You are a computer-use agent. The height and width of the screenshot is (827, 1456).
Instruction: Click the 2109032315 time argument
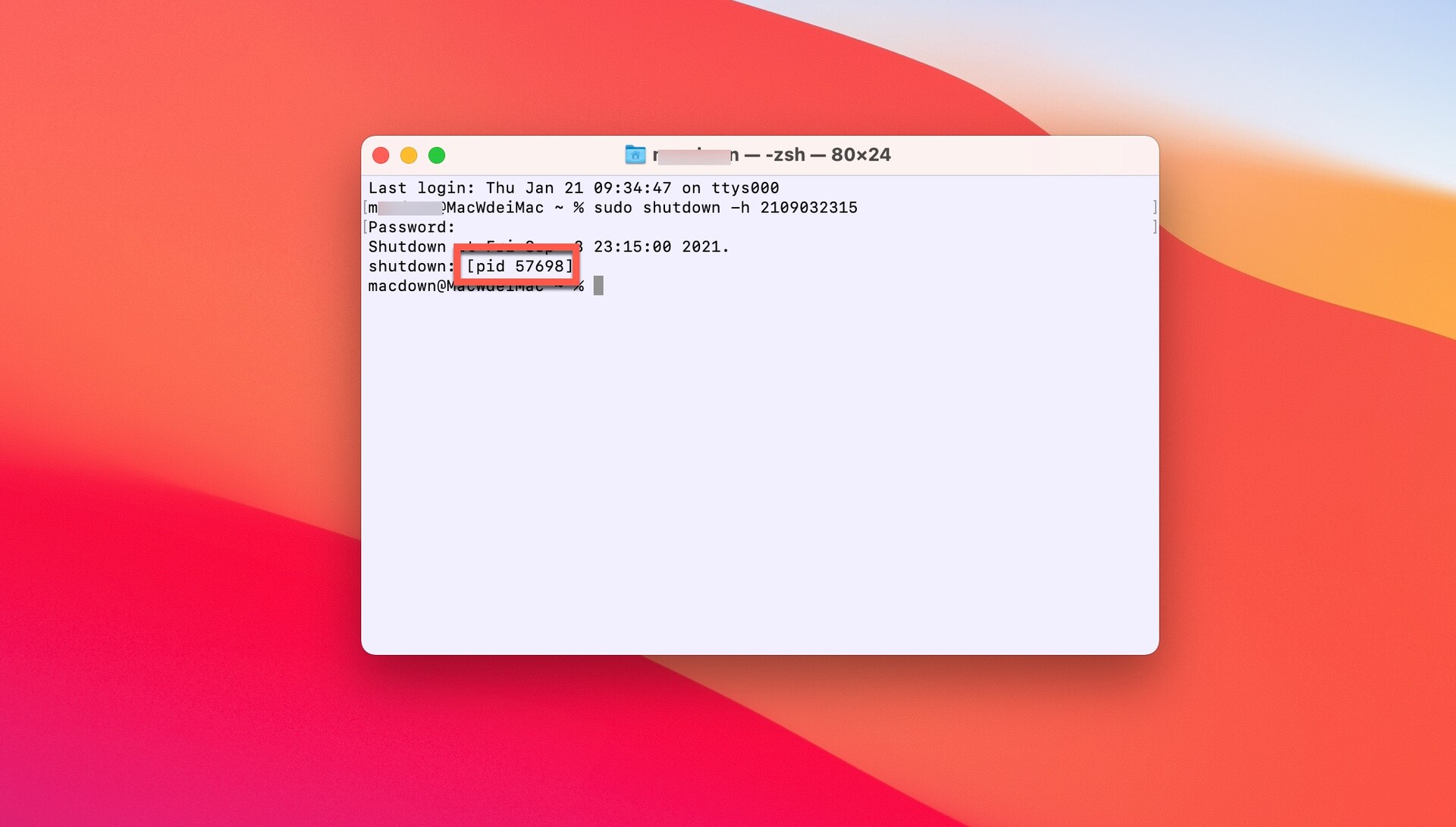[x=808, y=208]
